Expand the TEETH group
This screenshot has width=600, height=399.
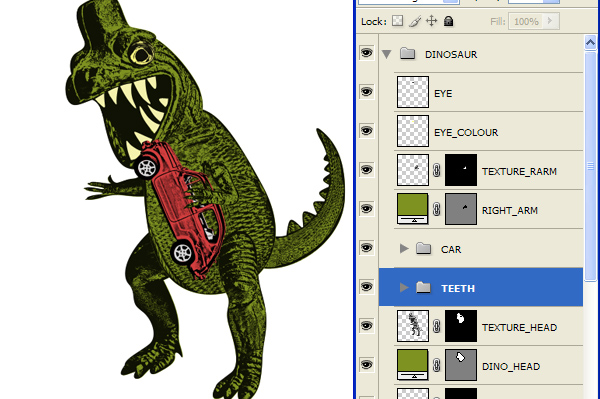click(404, 287)
